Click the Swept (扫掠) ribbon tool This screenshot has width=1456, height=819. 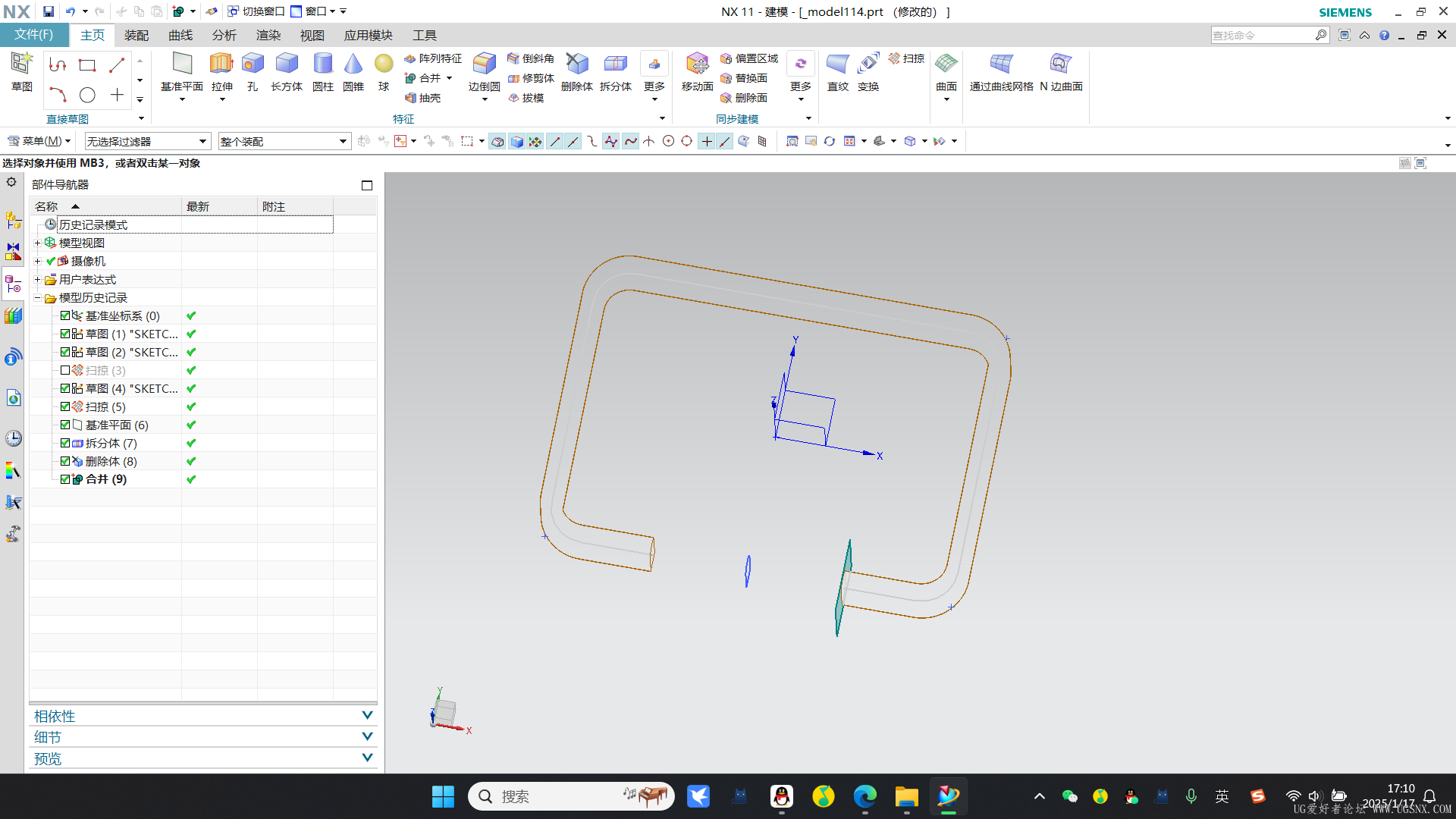coord(906,58)
